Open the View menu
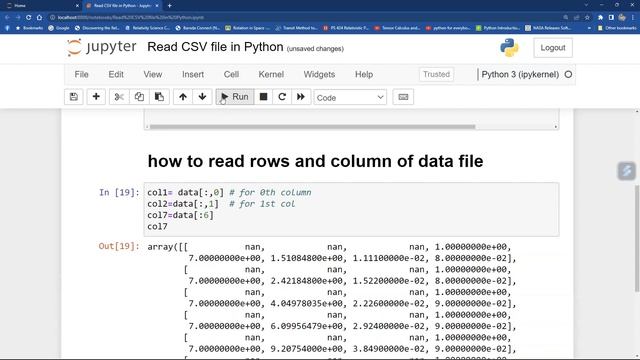Screen dimensions: 640x360 [x=153, y=74]
